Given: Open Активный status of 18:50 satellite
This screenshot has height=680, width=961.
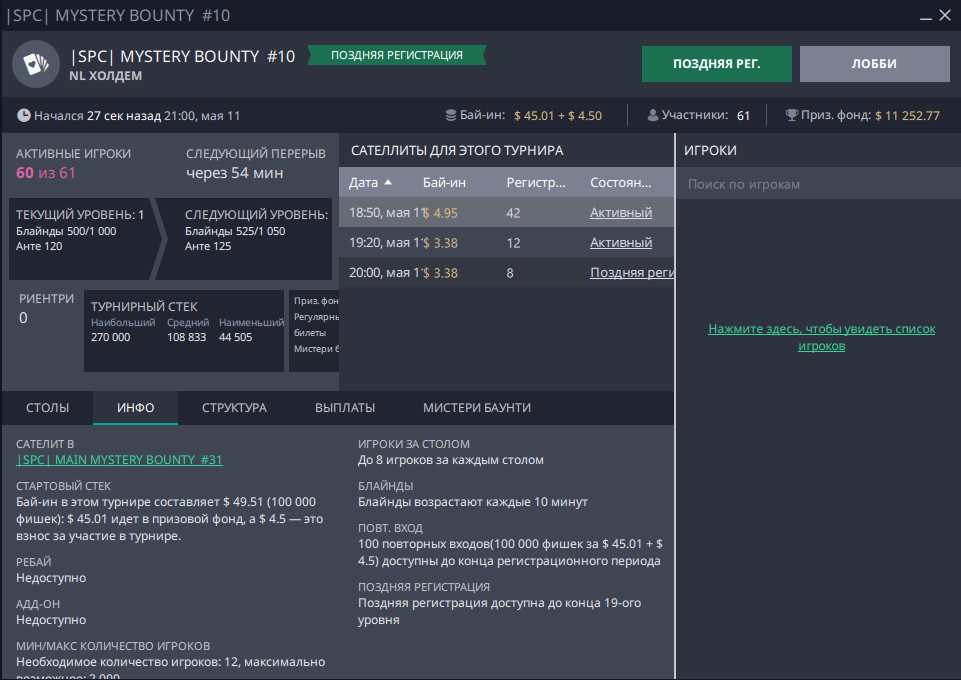Looking at the screenshot, I should coord(620,213).
